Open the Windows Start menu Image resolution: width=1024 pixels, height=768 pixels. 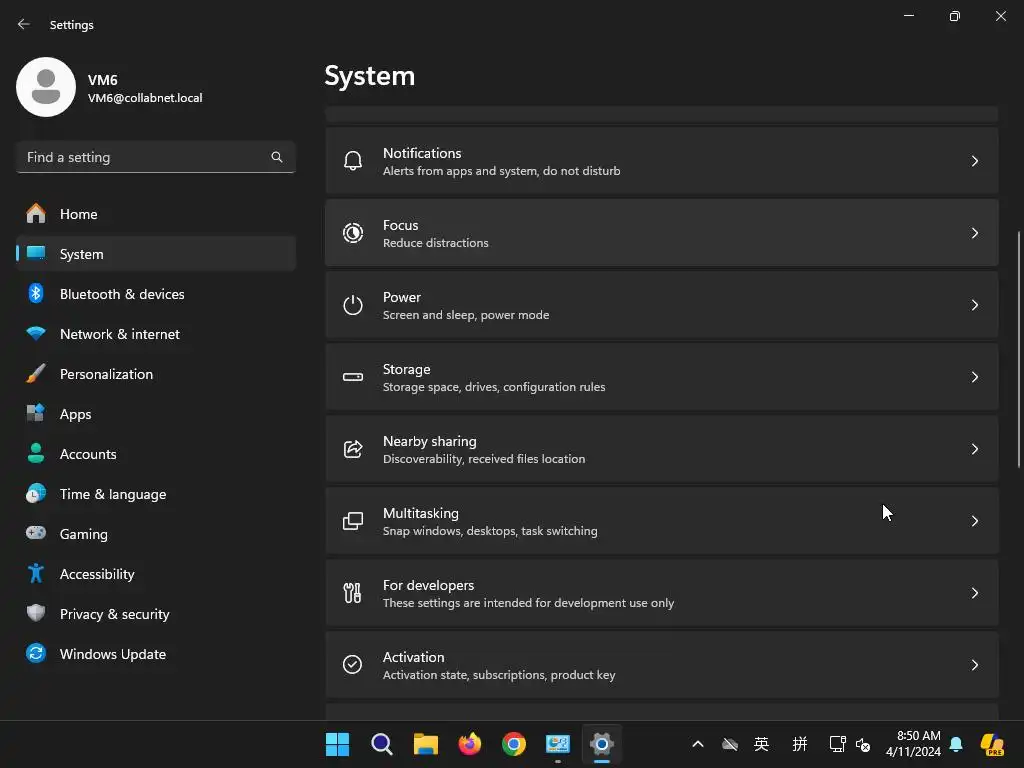[338, 744]
